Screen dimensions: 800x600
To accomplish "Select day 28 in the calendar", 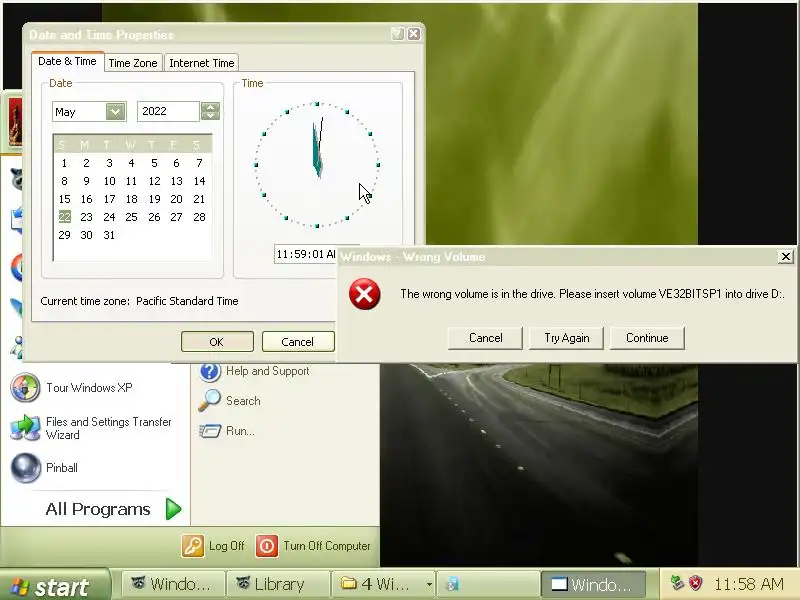I will point(199,217).
